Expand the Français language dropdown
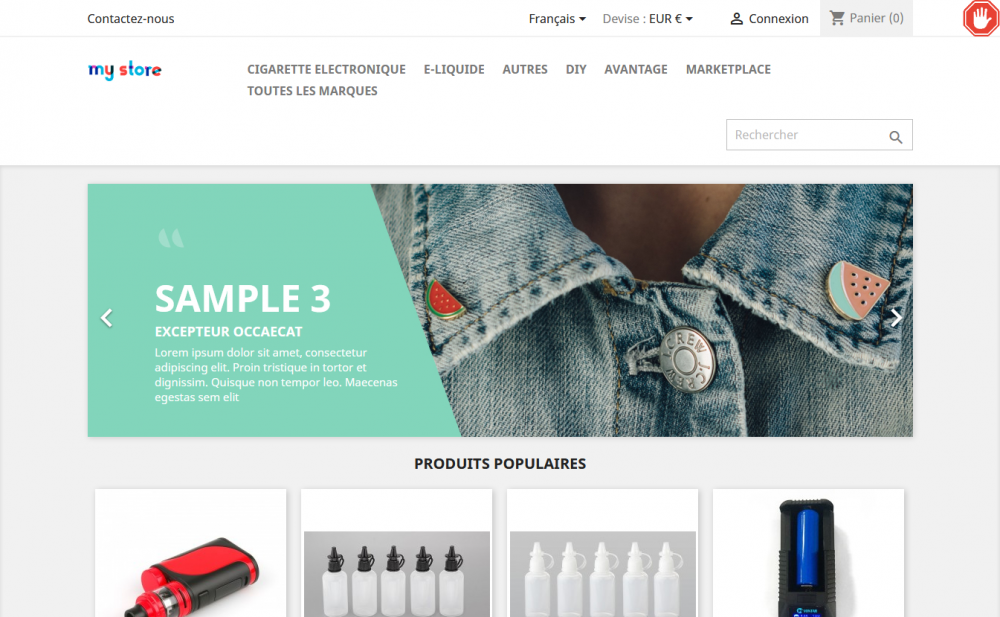The image size is (1000, 617). [557, 19]
